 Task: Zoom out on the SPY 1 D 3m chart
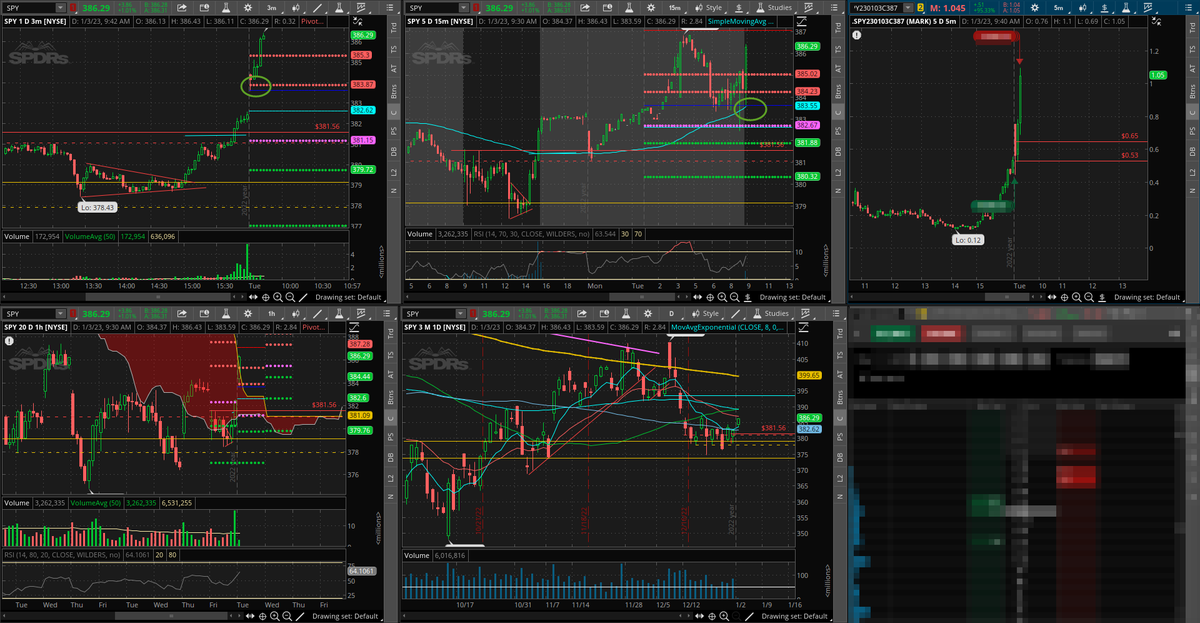(x=290, y=297)
